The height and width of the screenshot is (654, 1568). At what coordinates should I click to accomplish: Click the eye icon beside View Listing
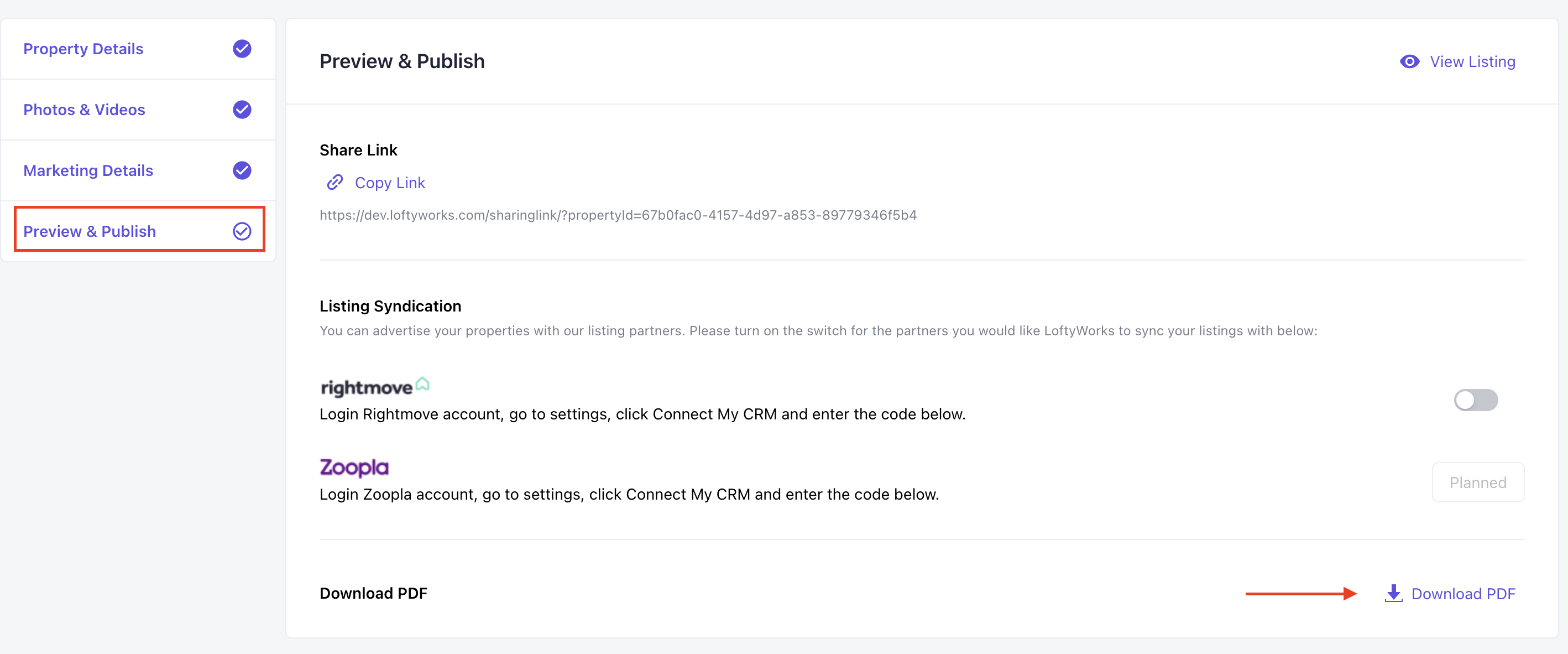[1409, 61]
